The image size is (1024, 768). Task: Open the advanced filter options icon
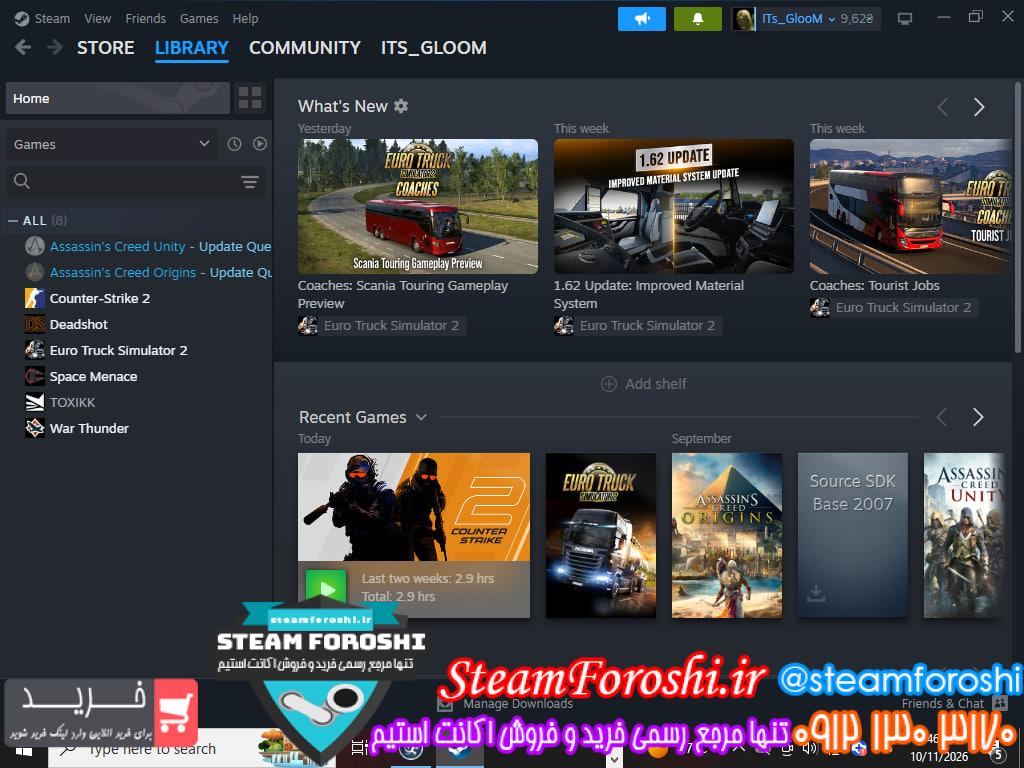(x=249, y=182)
